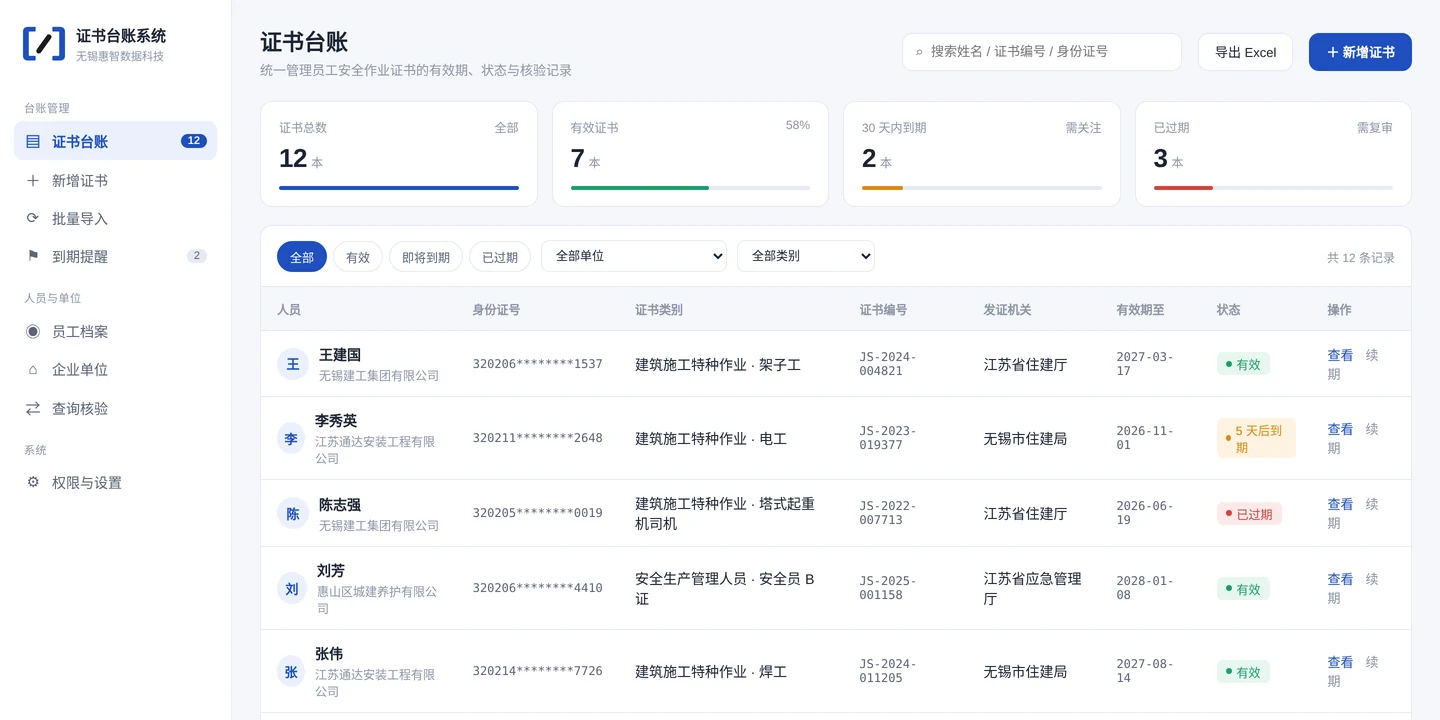The image size is (1440, 720).
Task: Click 查看 for 王建国
Action: pyautogui.click(x=1340, y=355)
